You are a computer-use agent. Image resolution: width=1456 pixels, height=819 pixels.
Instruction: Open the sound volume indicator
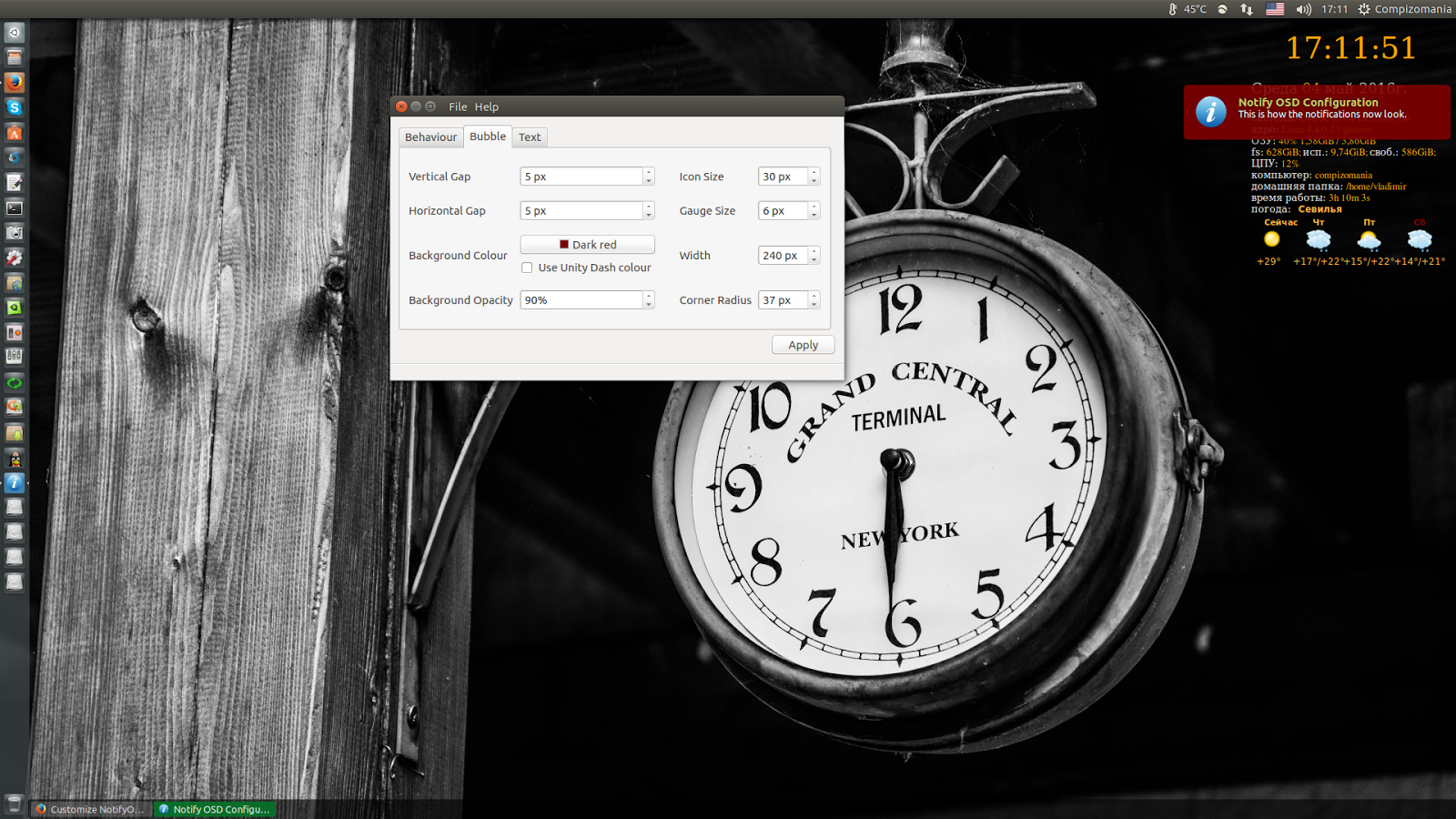coord(1303,9)
